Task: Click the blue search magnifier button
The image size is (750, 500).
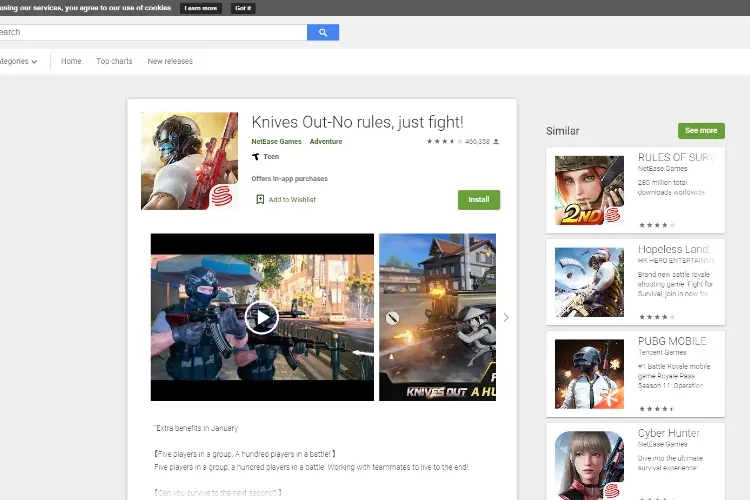Action: point(323,32)
